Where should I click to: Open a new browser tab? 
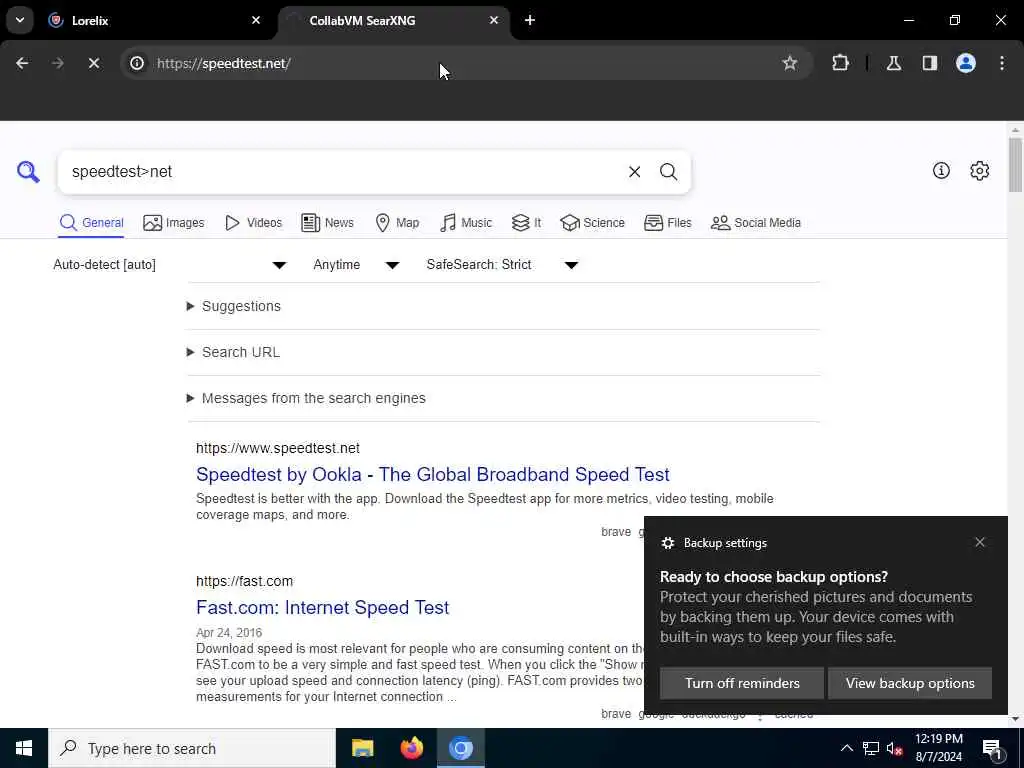(530, 20)
